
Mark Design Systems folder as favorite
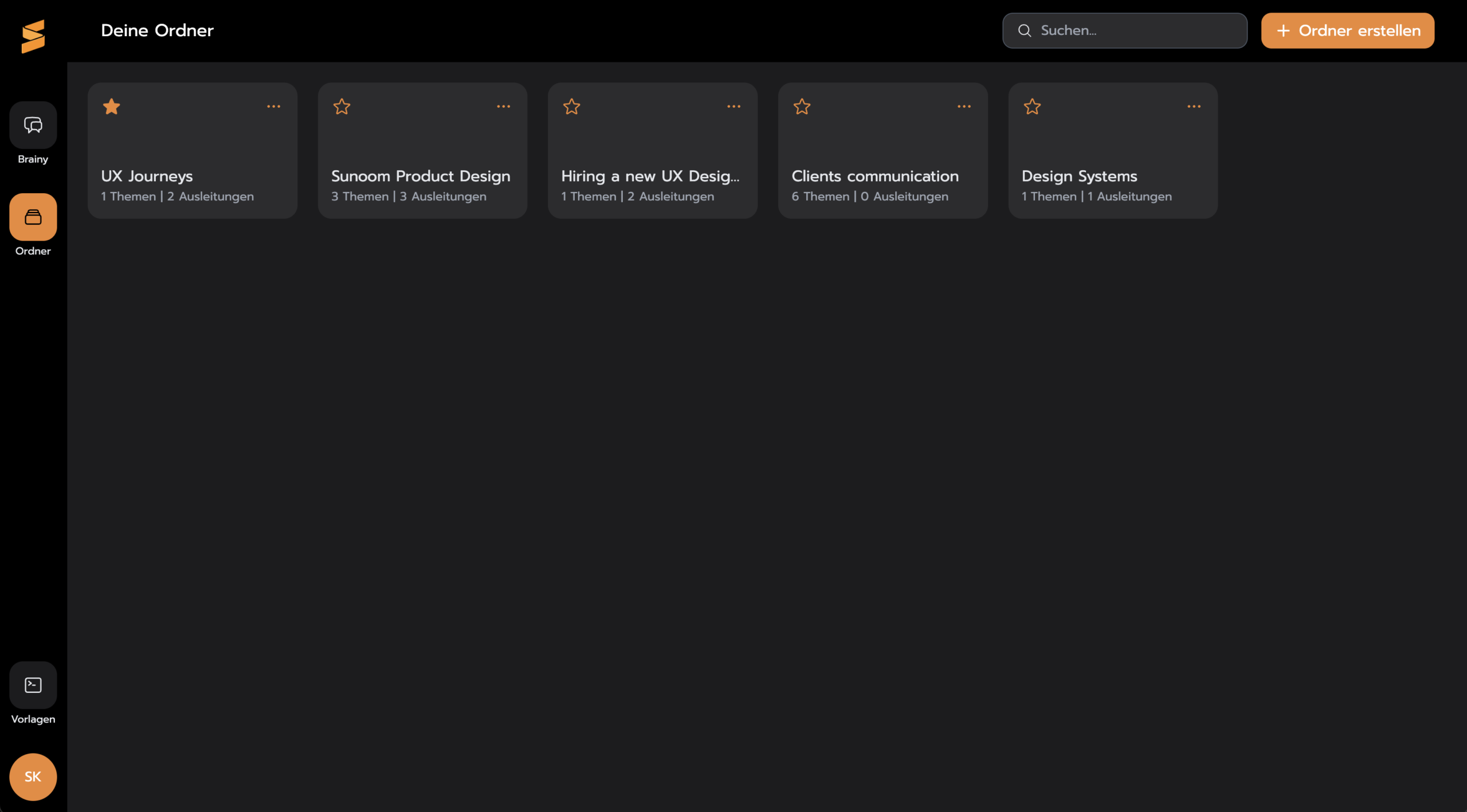pos(1032,107)
